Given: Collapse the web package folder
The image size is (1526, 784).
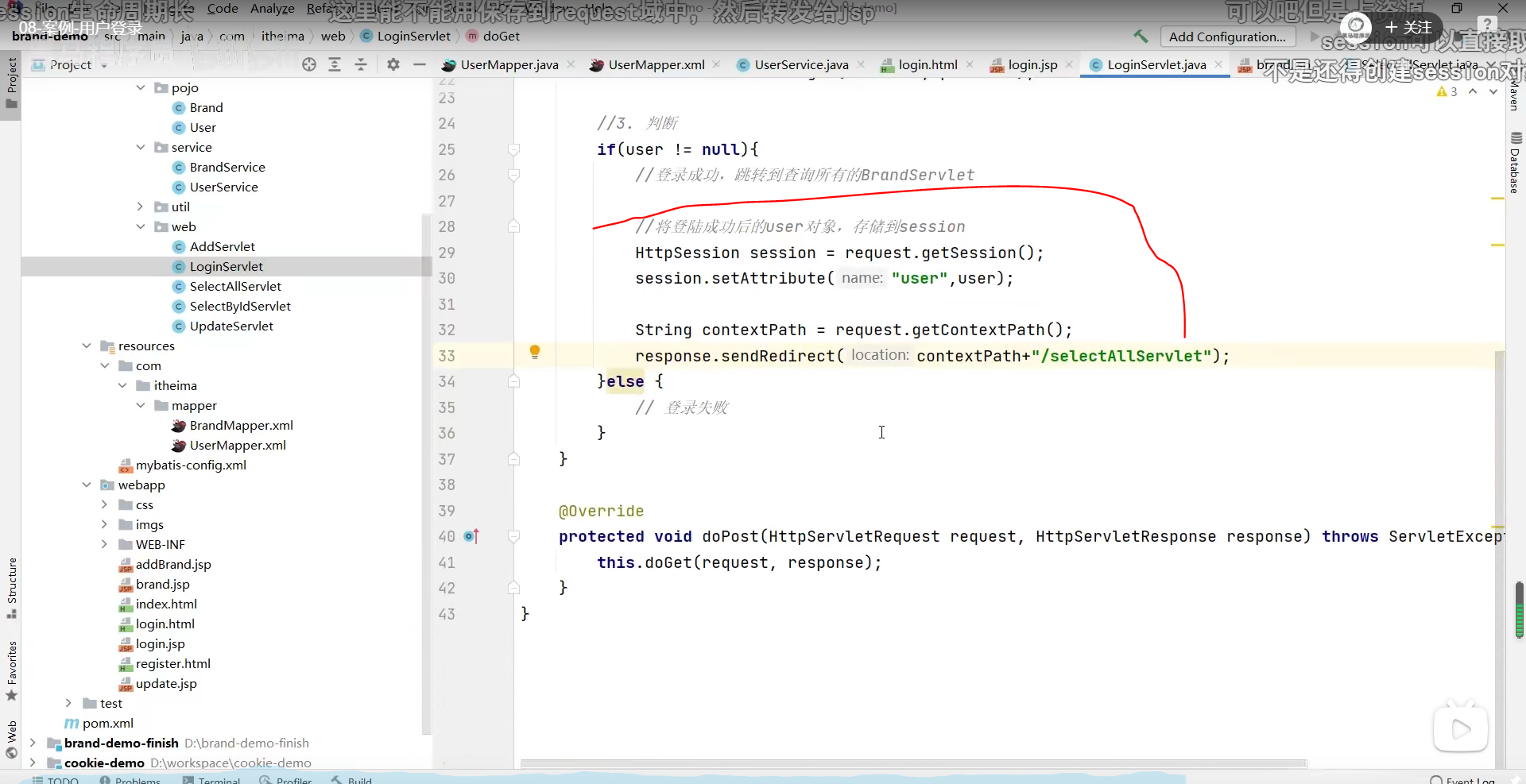Looking at the screenshot, I should coord(141,226).
